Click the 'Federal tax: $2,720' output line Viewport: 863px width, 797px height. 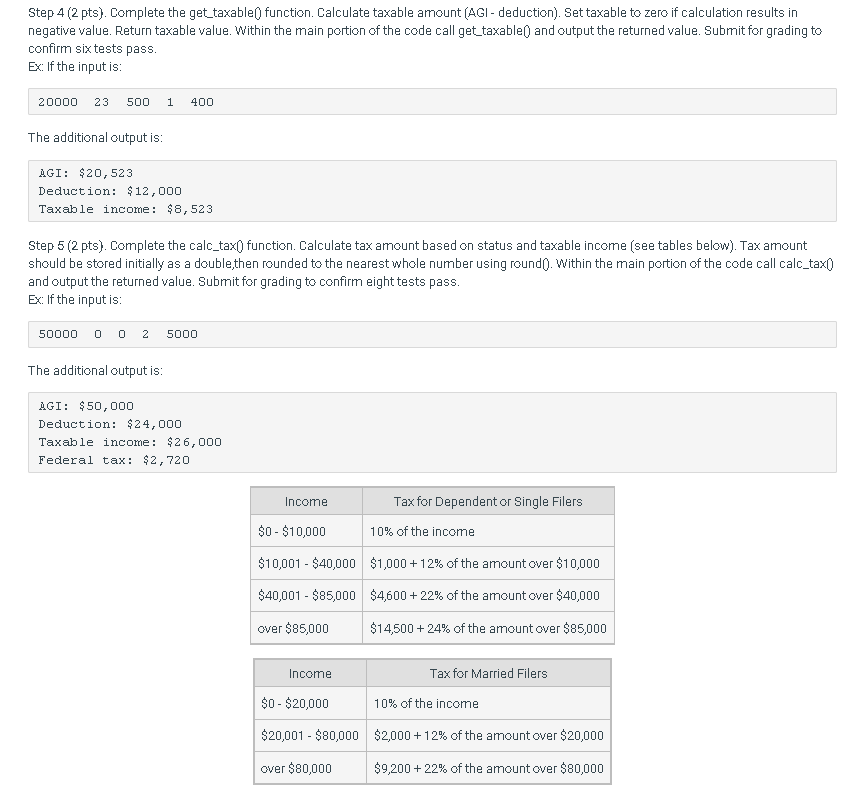coord(114,460)
